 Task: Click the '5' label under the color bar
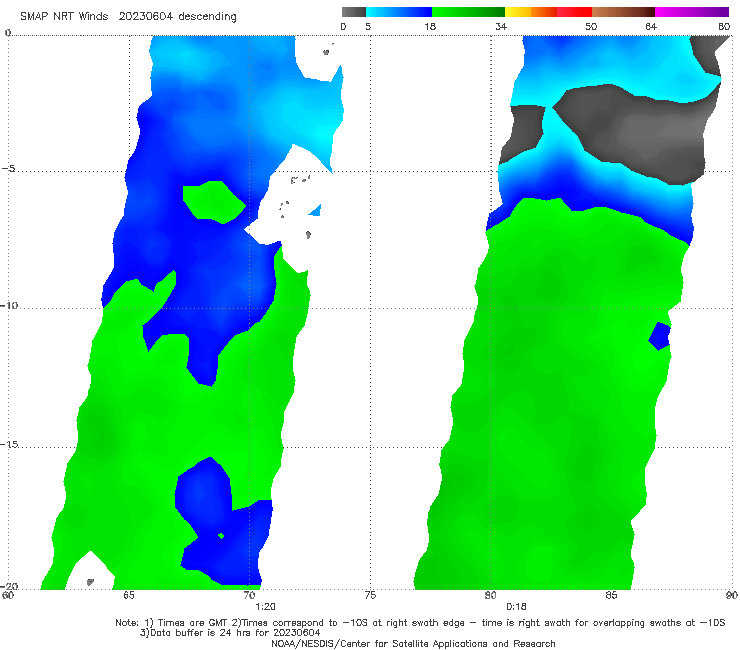pyautogui.click(x=368, y=26)
